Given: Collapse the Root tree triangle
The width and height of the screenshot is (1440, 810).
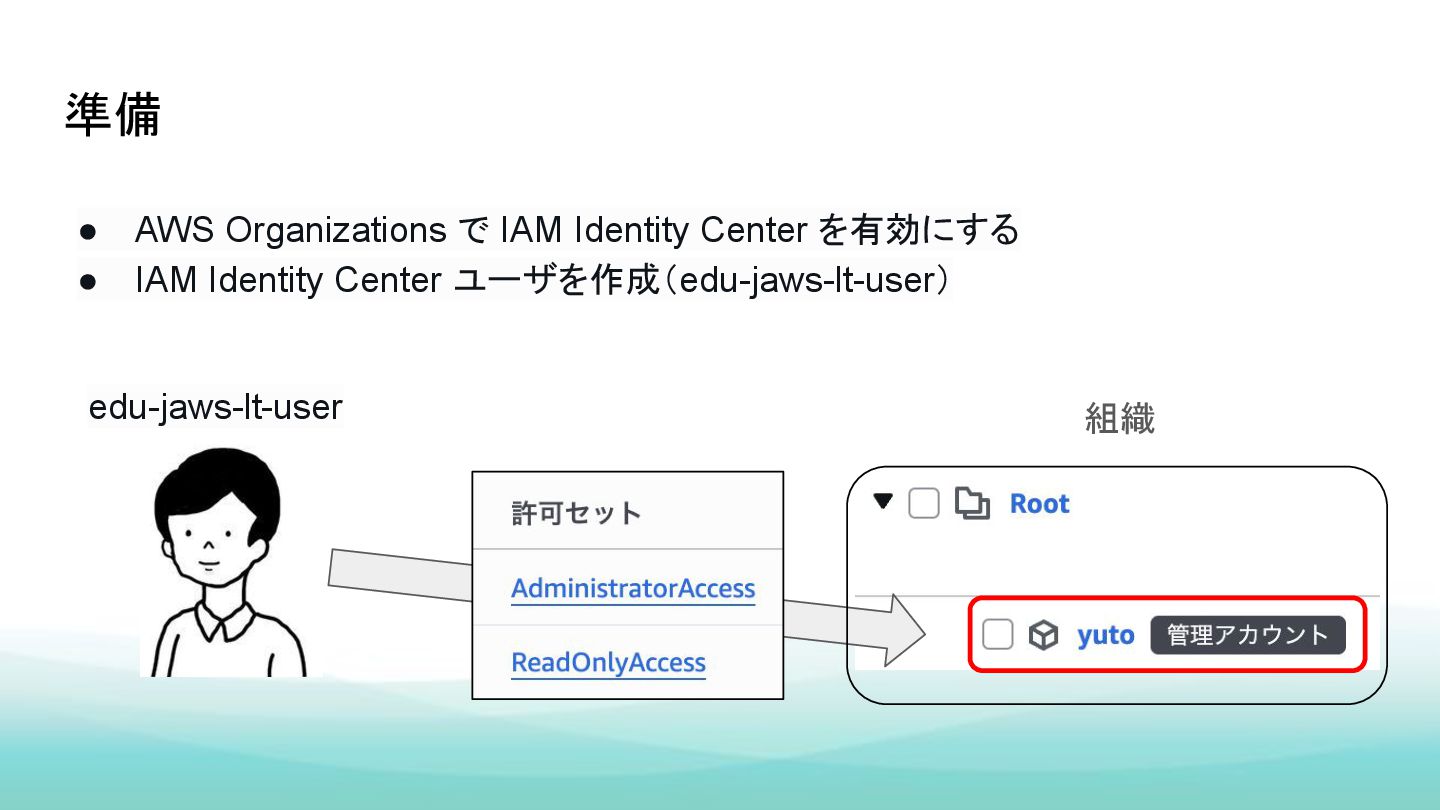Looking at the screenshot, I should coord(882,502).
